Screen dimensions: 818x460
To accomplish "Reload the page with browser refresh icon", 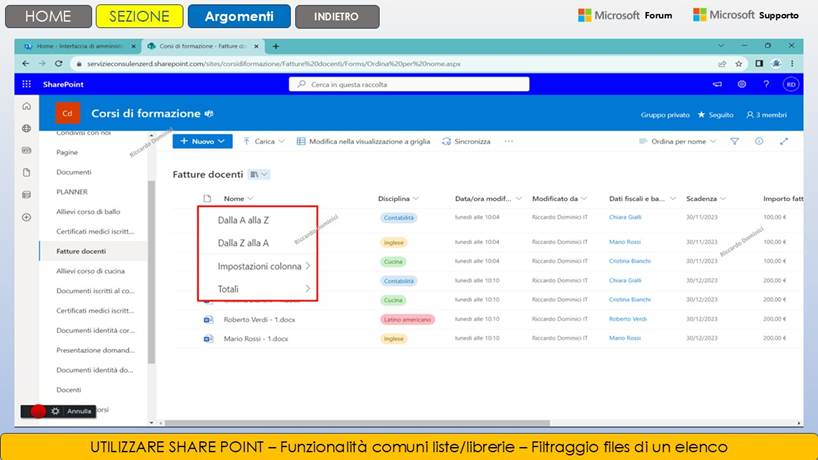I will [59, 64].
